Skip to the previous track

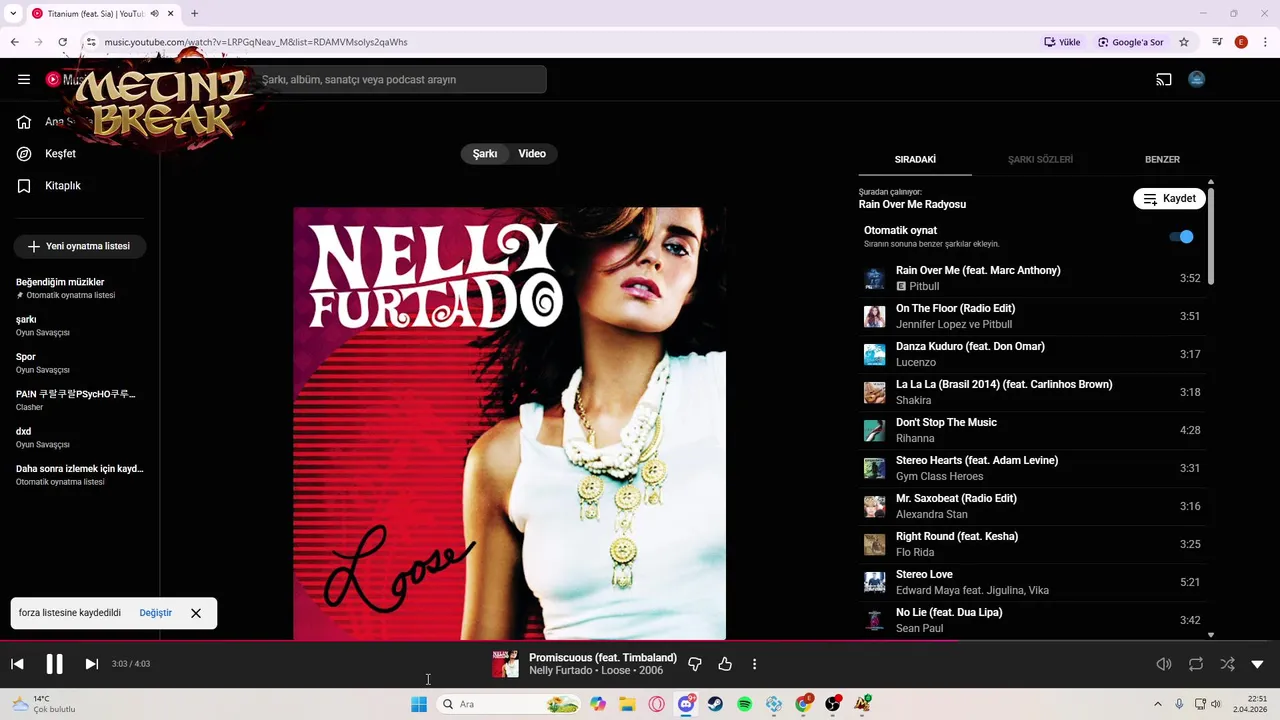[x=17, y=664]
